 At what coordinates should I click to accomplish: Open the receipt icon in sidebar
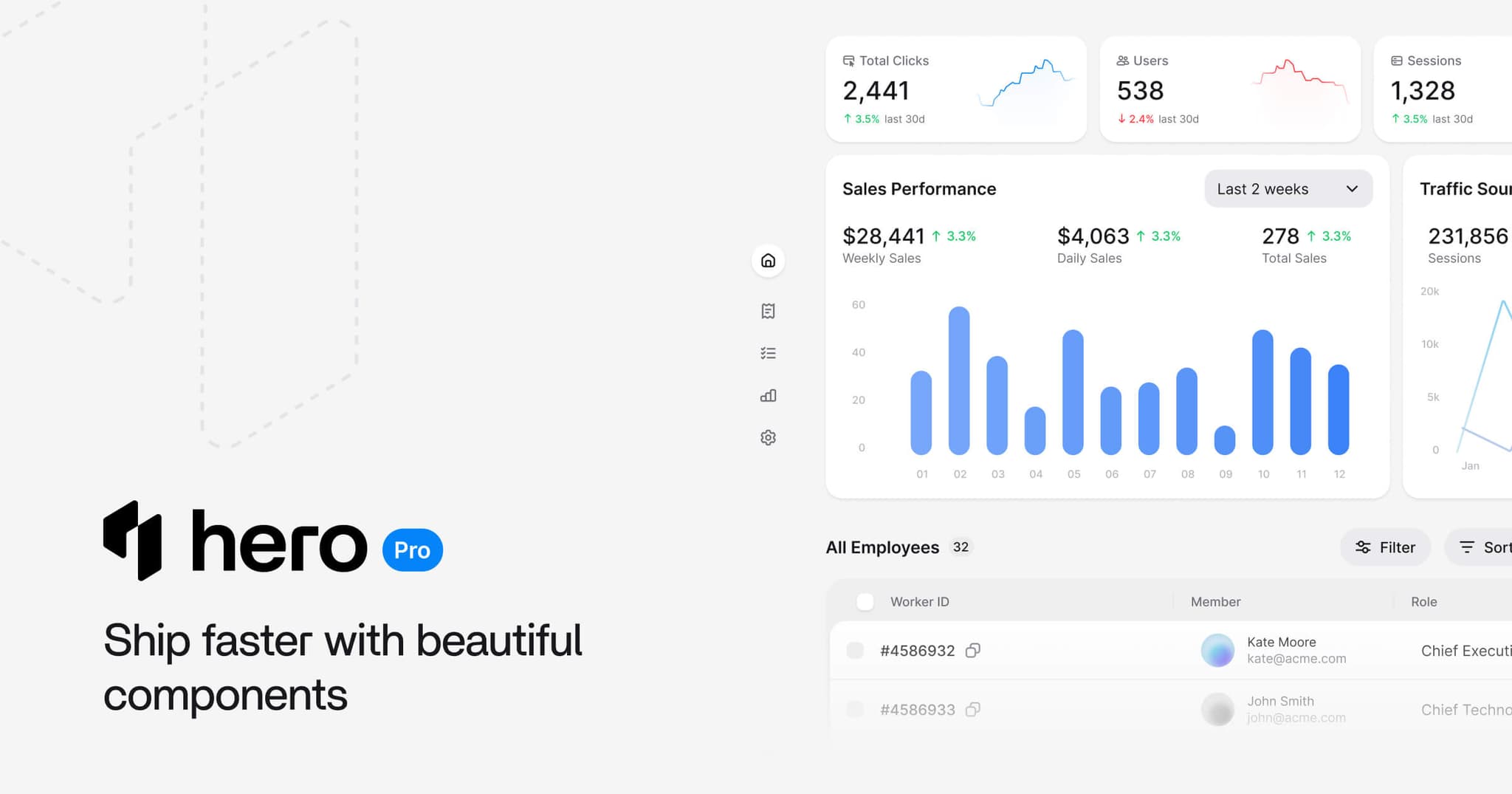point(768,311)
